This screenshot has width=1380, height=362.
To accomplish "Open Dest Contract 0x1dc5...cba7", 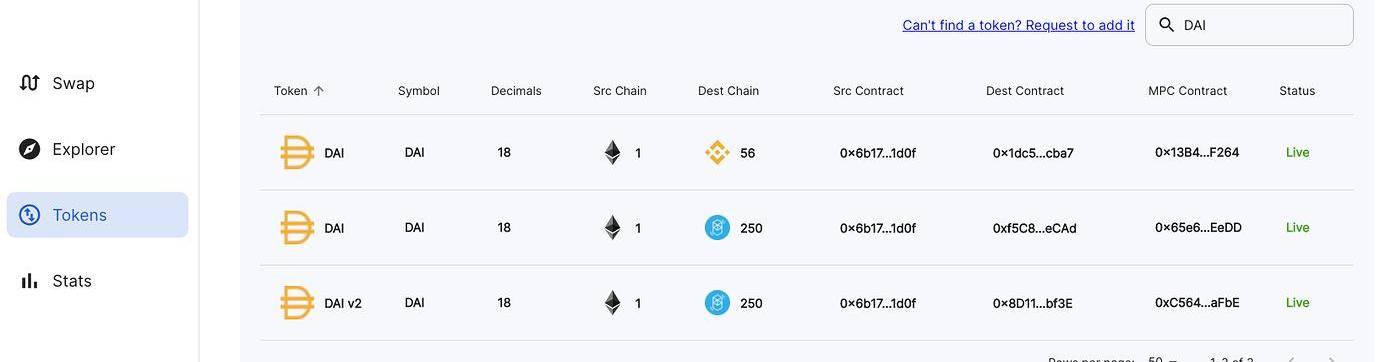I will (1033, 153).
